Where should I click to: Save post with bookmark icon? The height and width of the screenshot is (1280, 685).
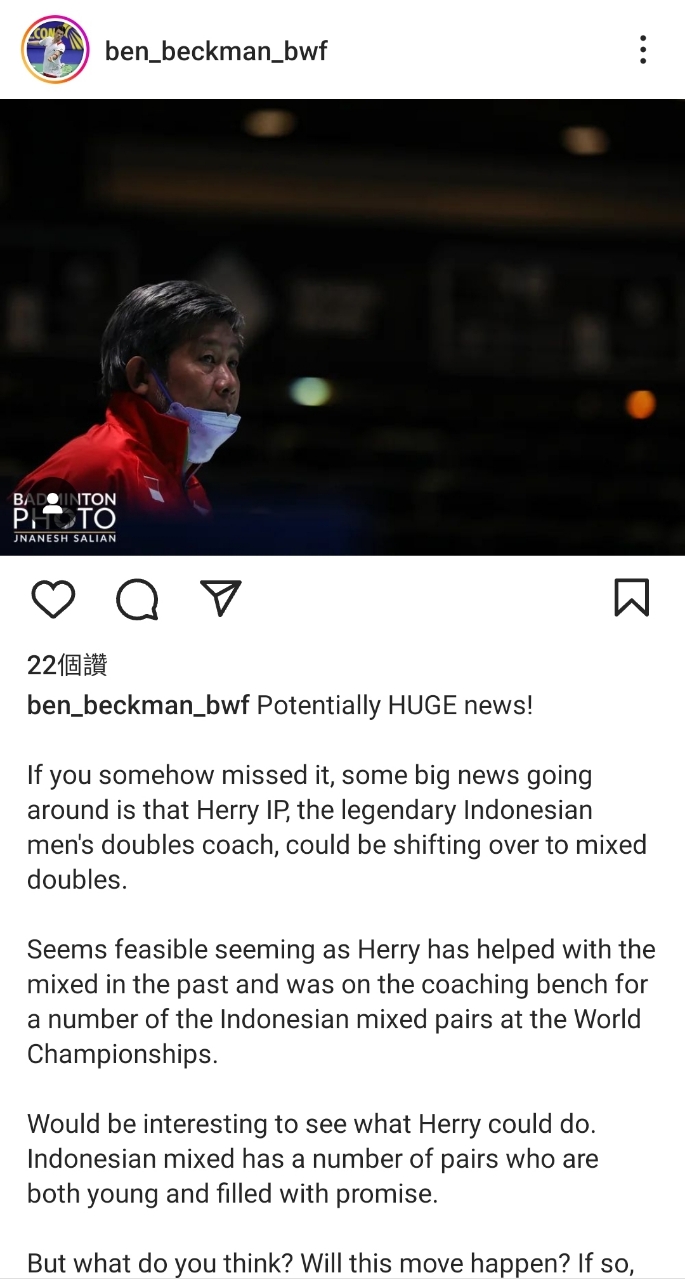pyautogui.click(x=631, y=598)
